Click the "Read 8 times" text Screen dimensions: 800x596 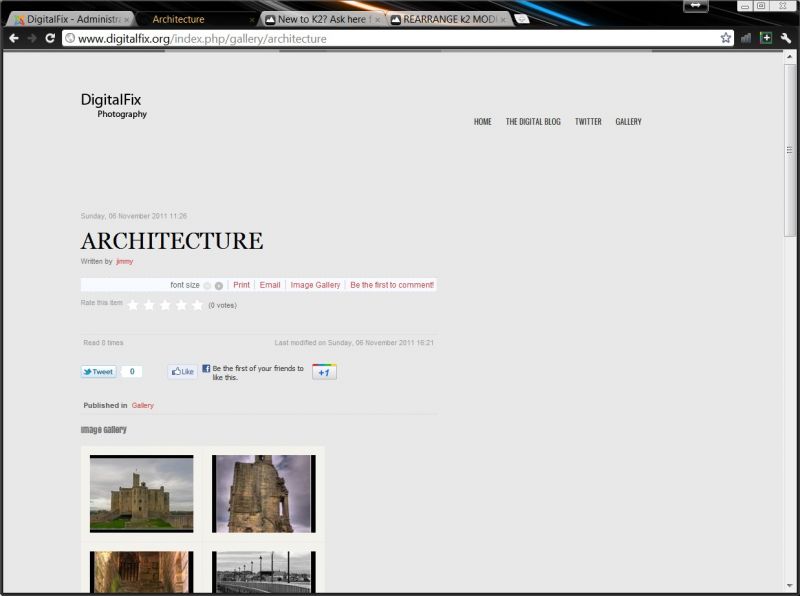pos(103,343)
